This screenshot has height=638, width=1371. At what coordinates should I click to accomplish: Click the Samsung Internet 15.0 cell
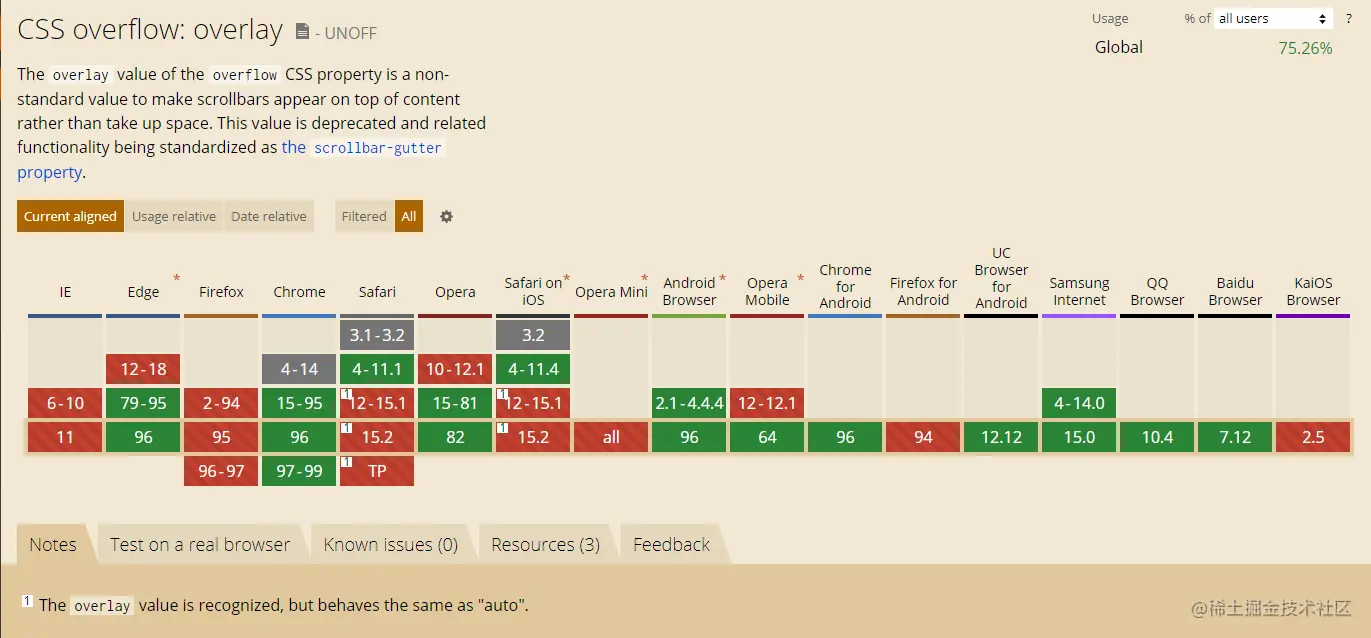(1079, 437)
